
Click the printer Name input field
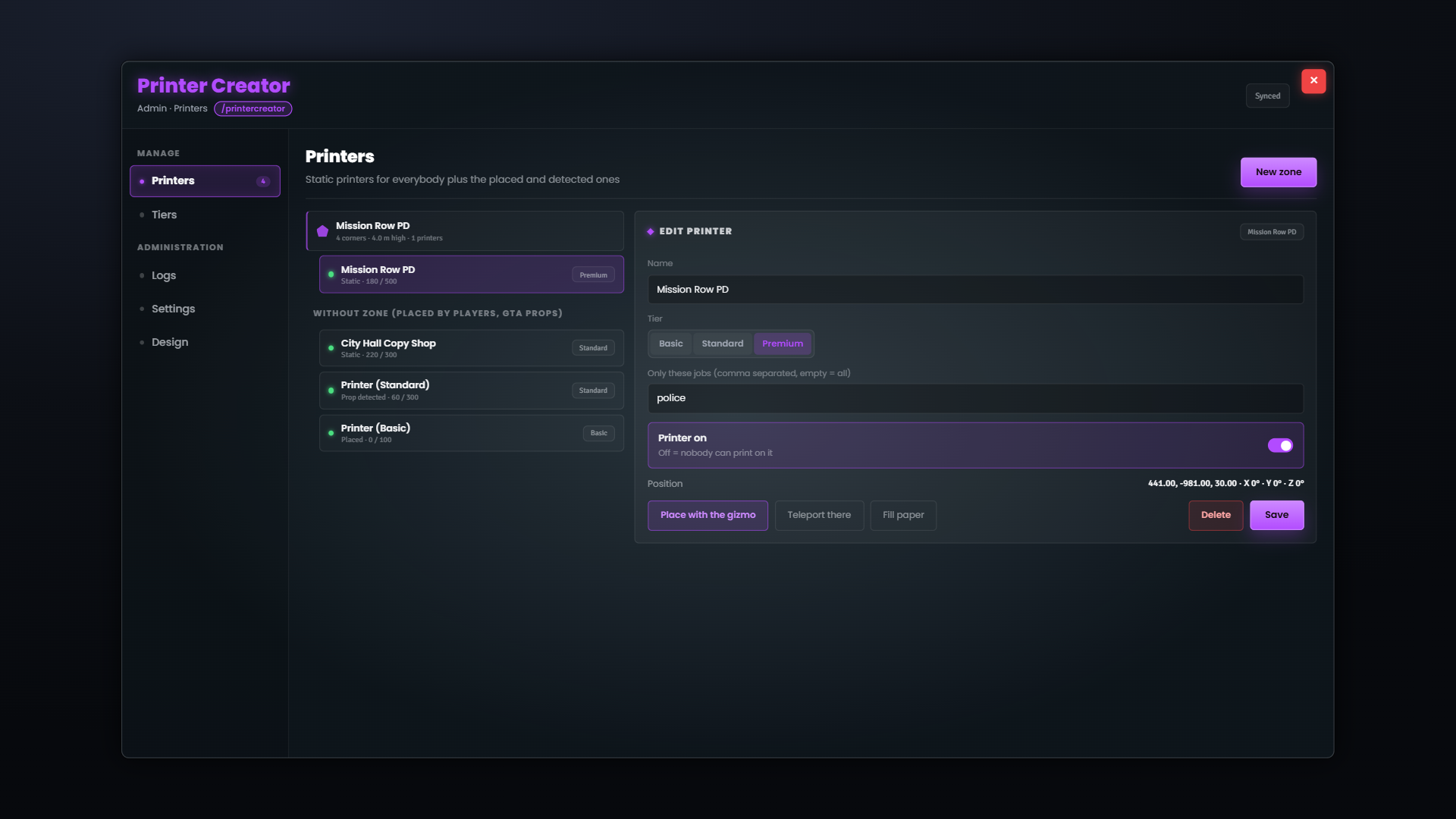(x=975, y=290)
